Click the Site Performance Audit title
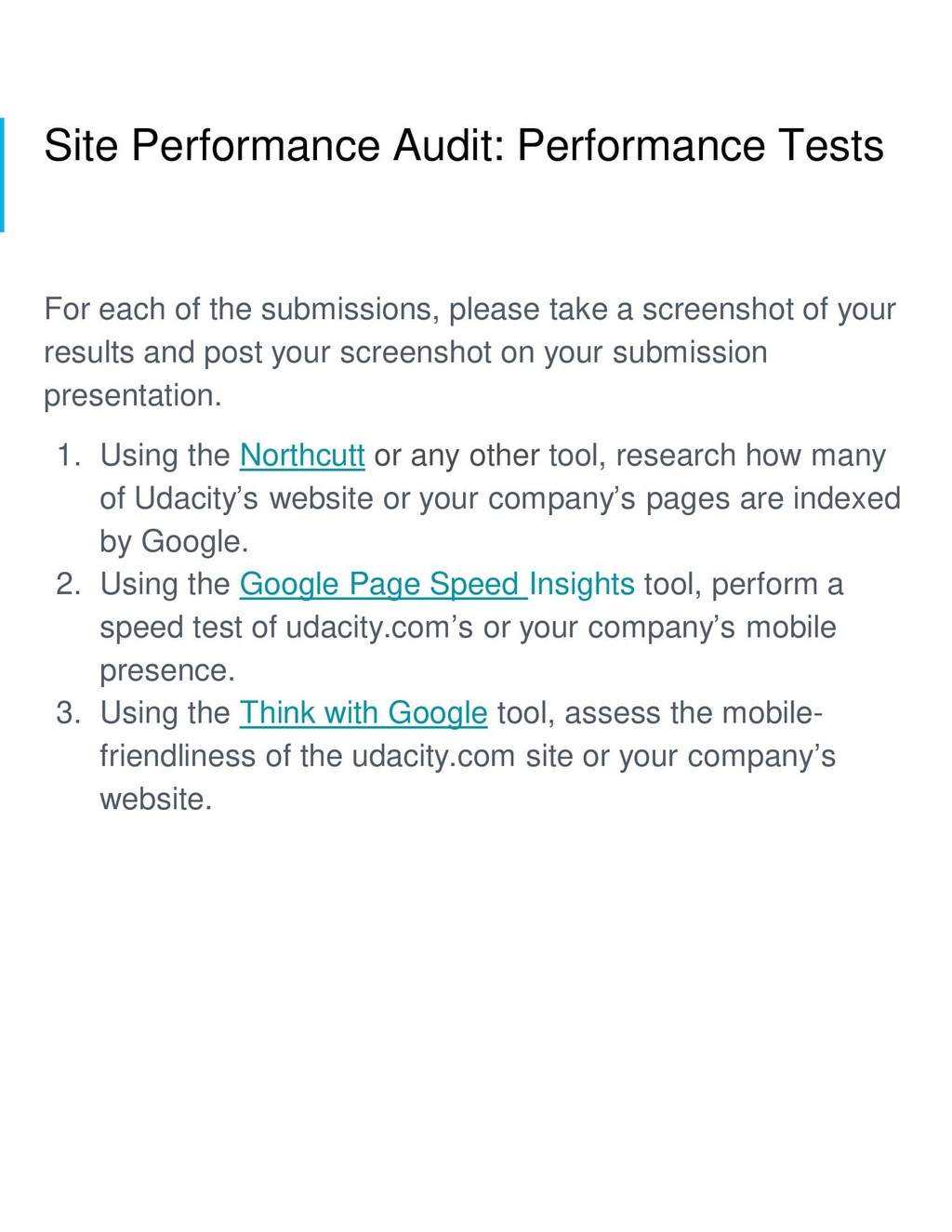Image resolution: width=952 pixels, height=1232 pixels. [463, 146]
